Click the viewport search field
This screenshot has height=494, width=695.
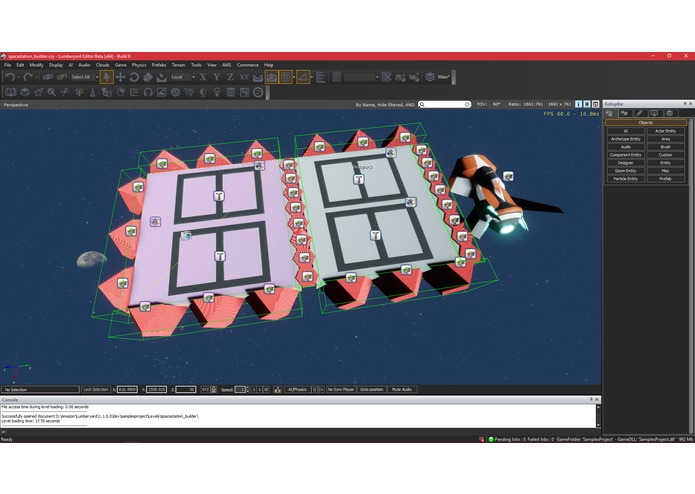click(444, 105)
